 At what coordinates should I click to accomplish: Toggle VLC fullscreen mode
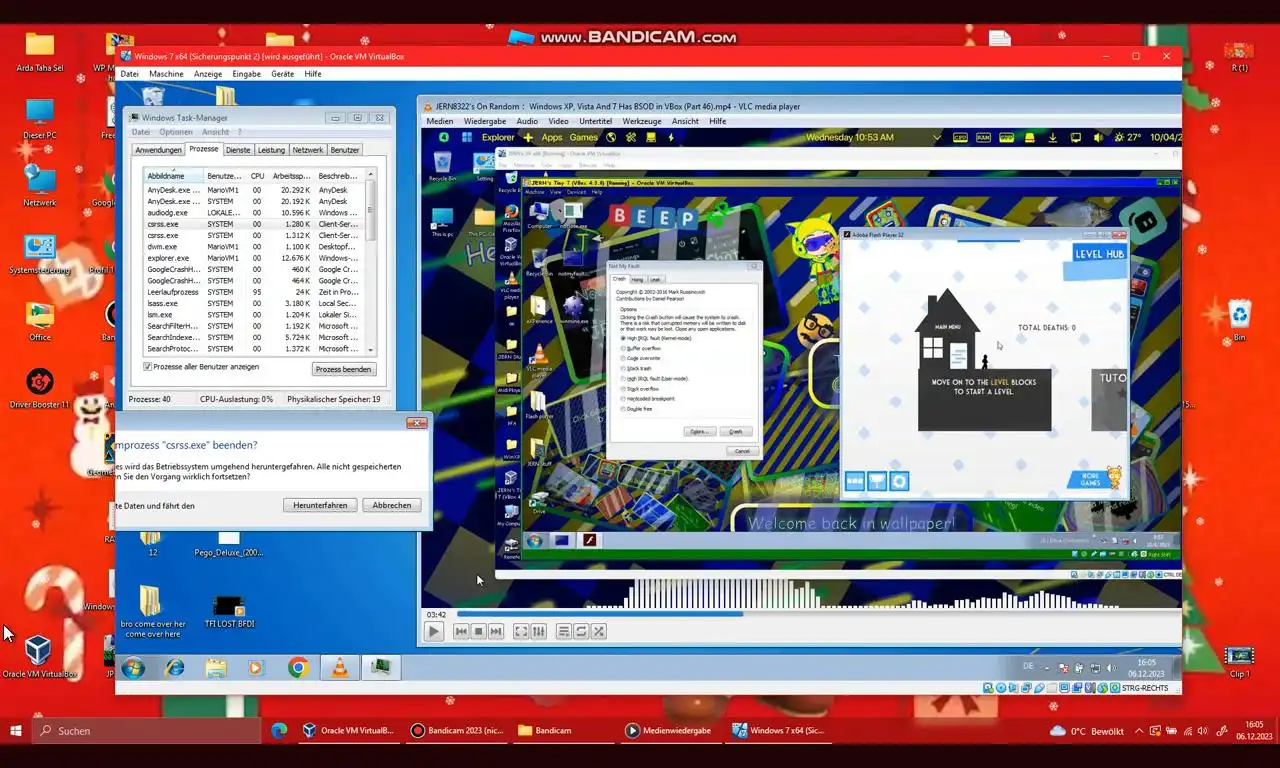[521, 631]
